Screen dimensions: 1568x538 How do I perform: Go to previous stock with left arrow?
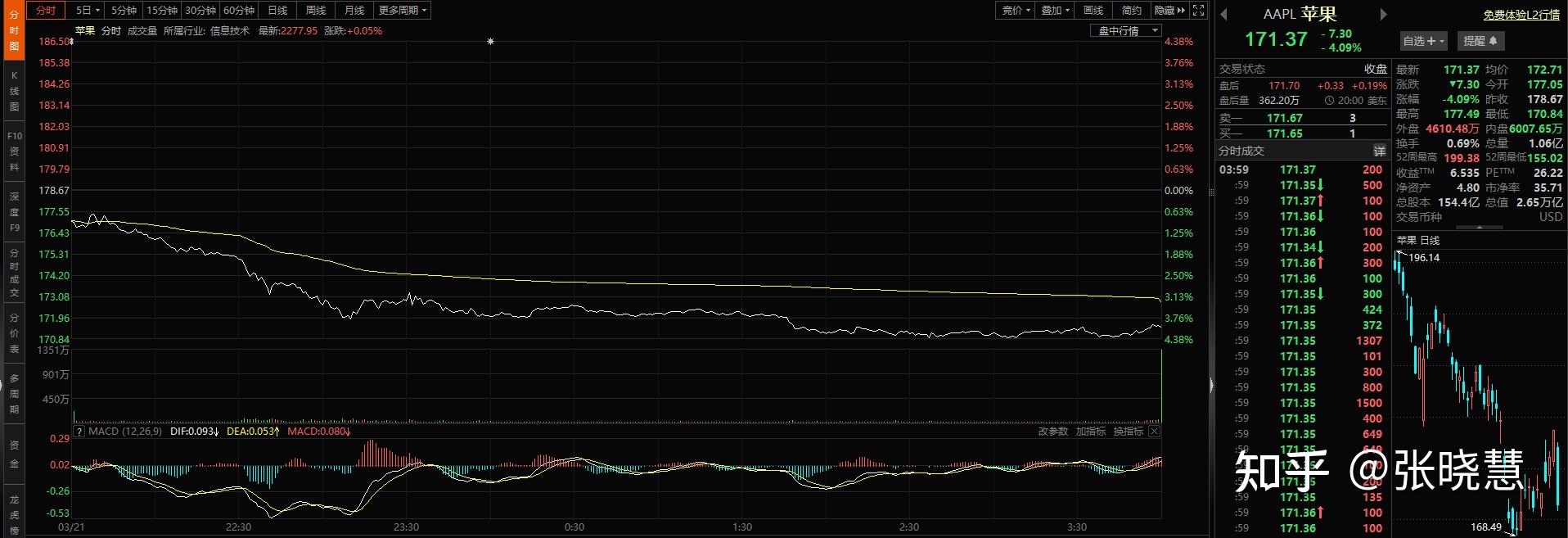(x=1224, y=14)
